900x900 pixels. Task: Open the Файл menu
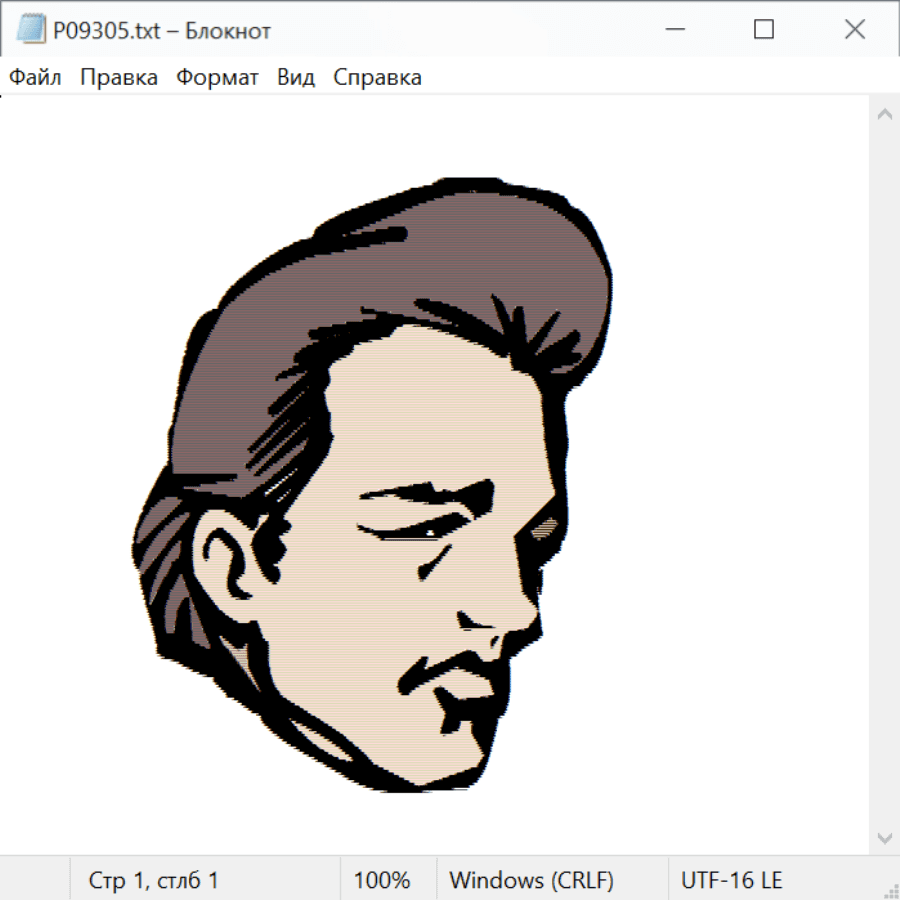[x=35, y=78]
